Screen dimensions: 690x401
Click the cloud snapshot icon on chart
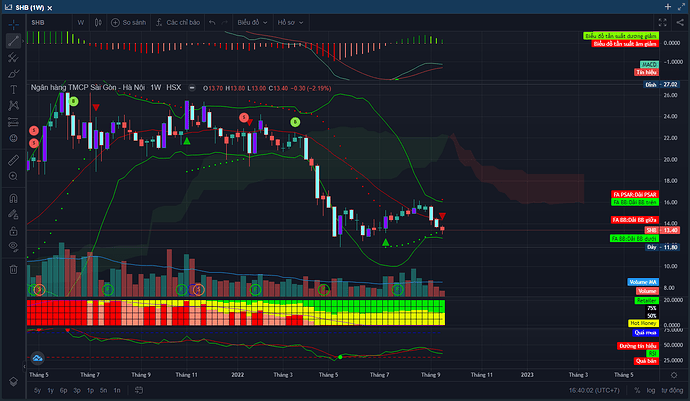37,358
